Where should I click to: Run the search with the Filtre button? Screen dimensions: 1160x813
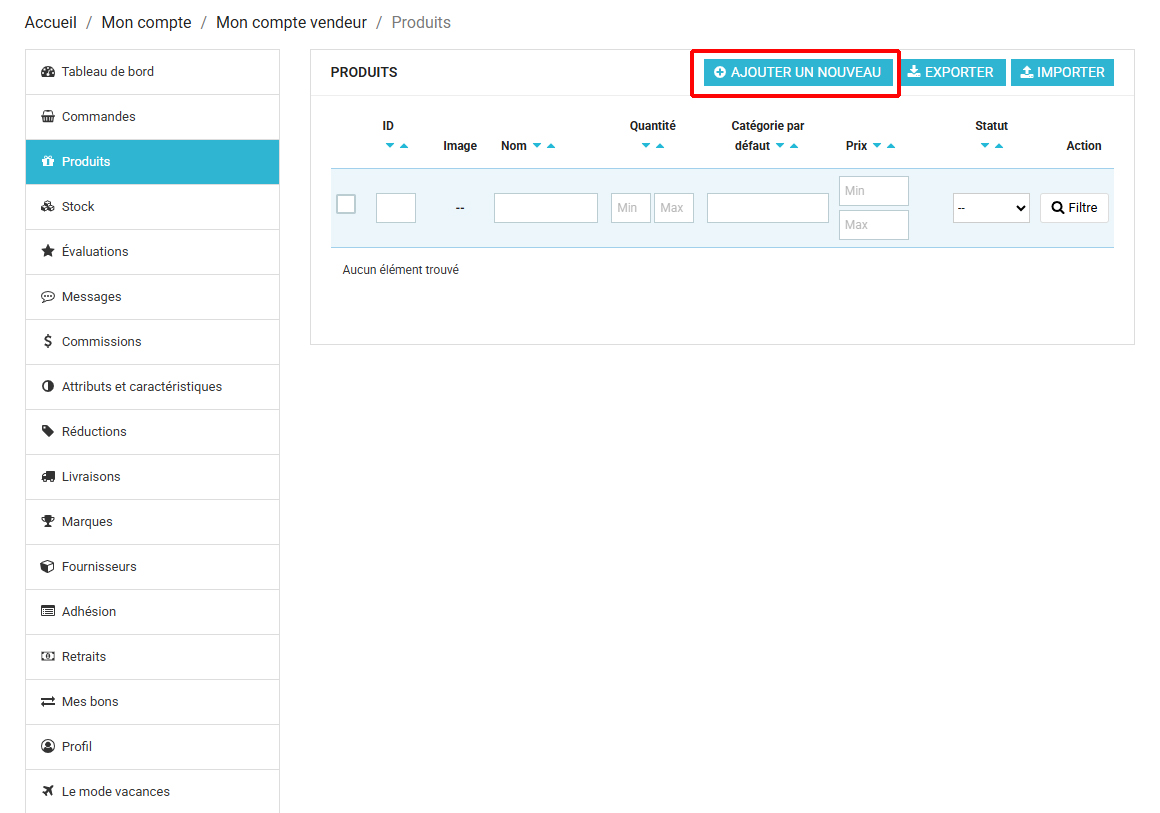(1074, 208)
